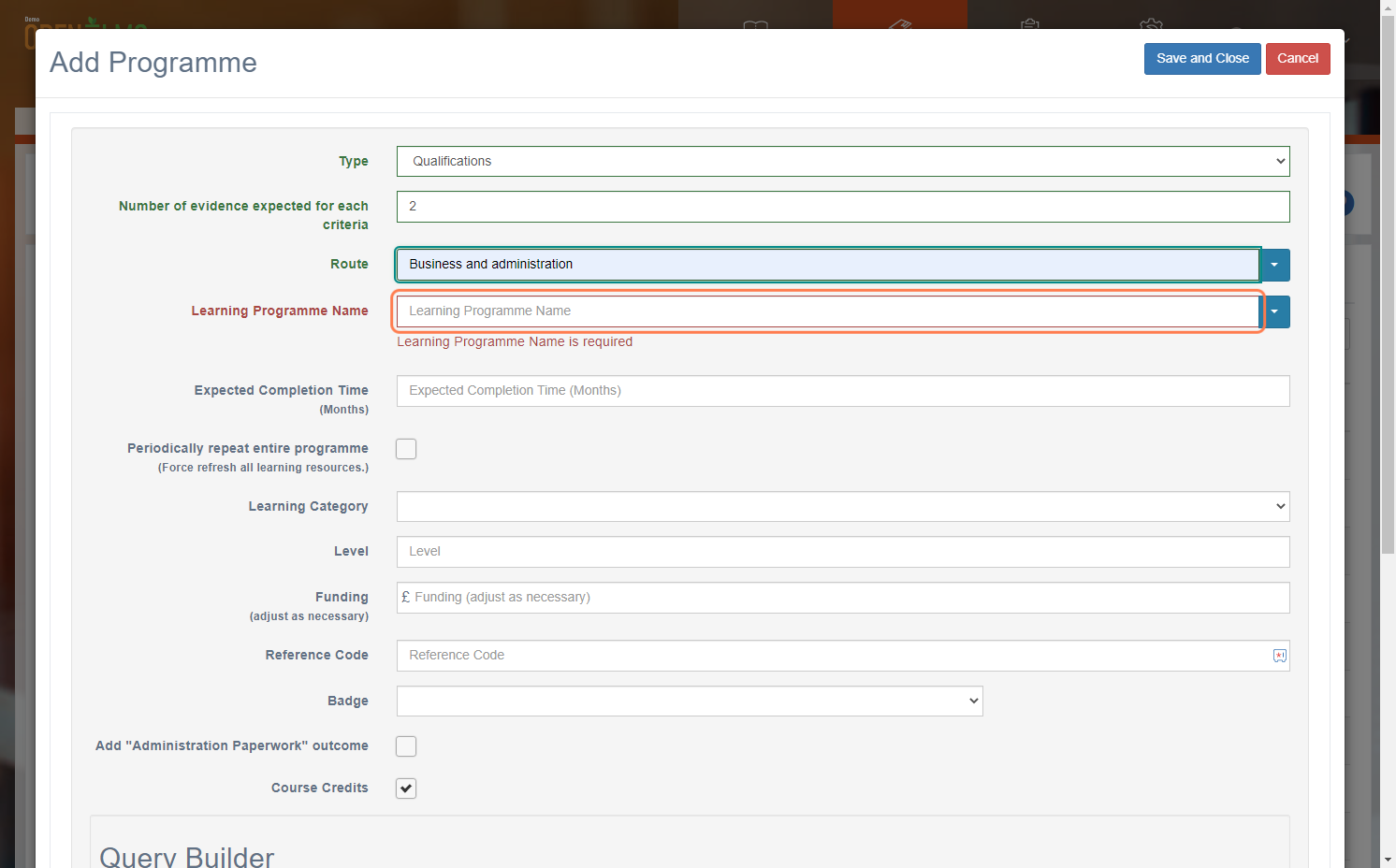The height and width of the screenshot is (868, 1396).
Task: Click the Save and Close button
Action: tap(1202, 59)
